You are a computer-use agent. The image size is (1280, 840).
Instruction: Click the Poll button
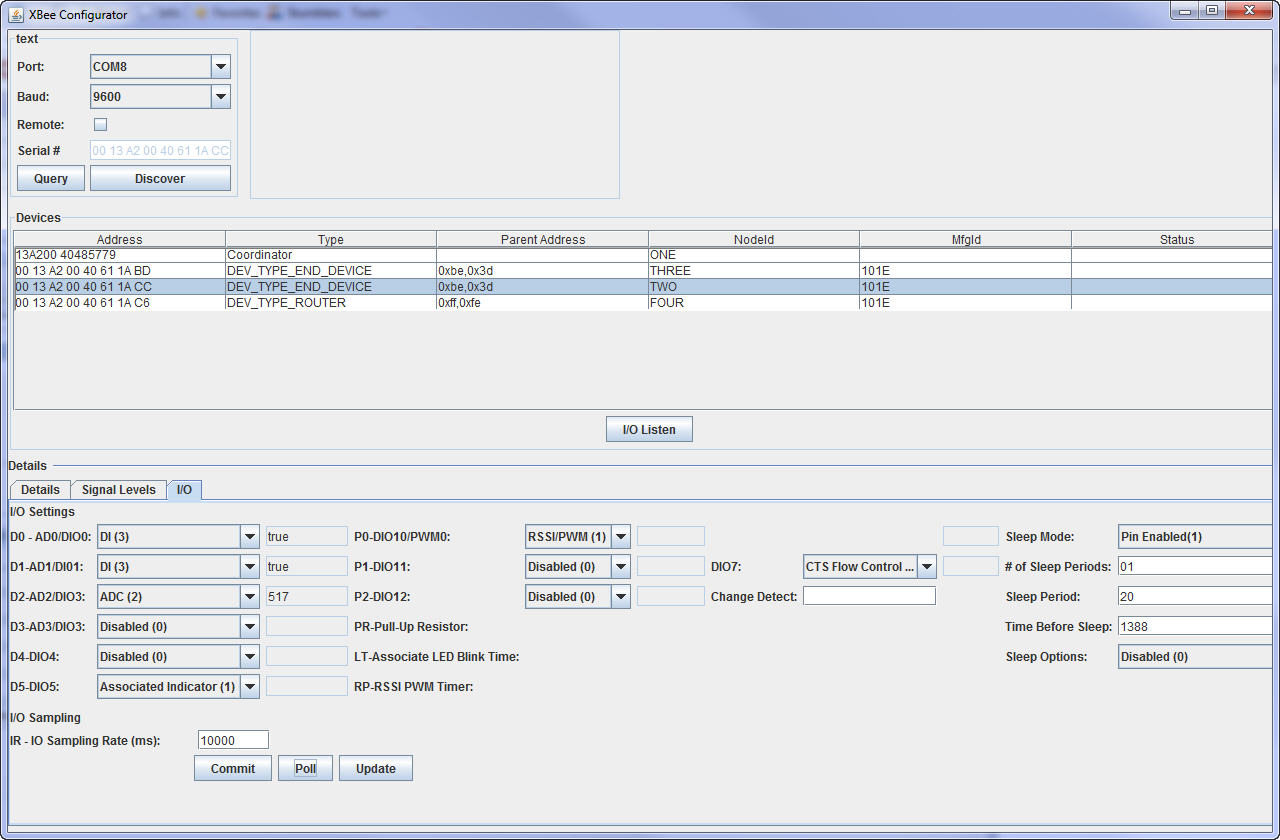click(x=305, y=769)
